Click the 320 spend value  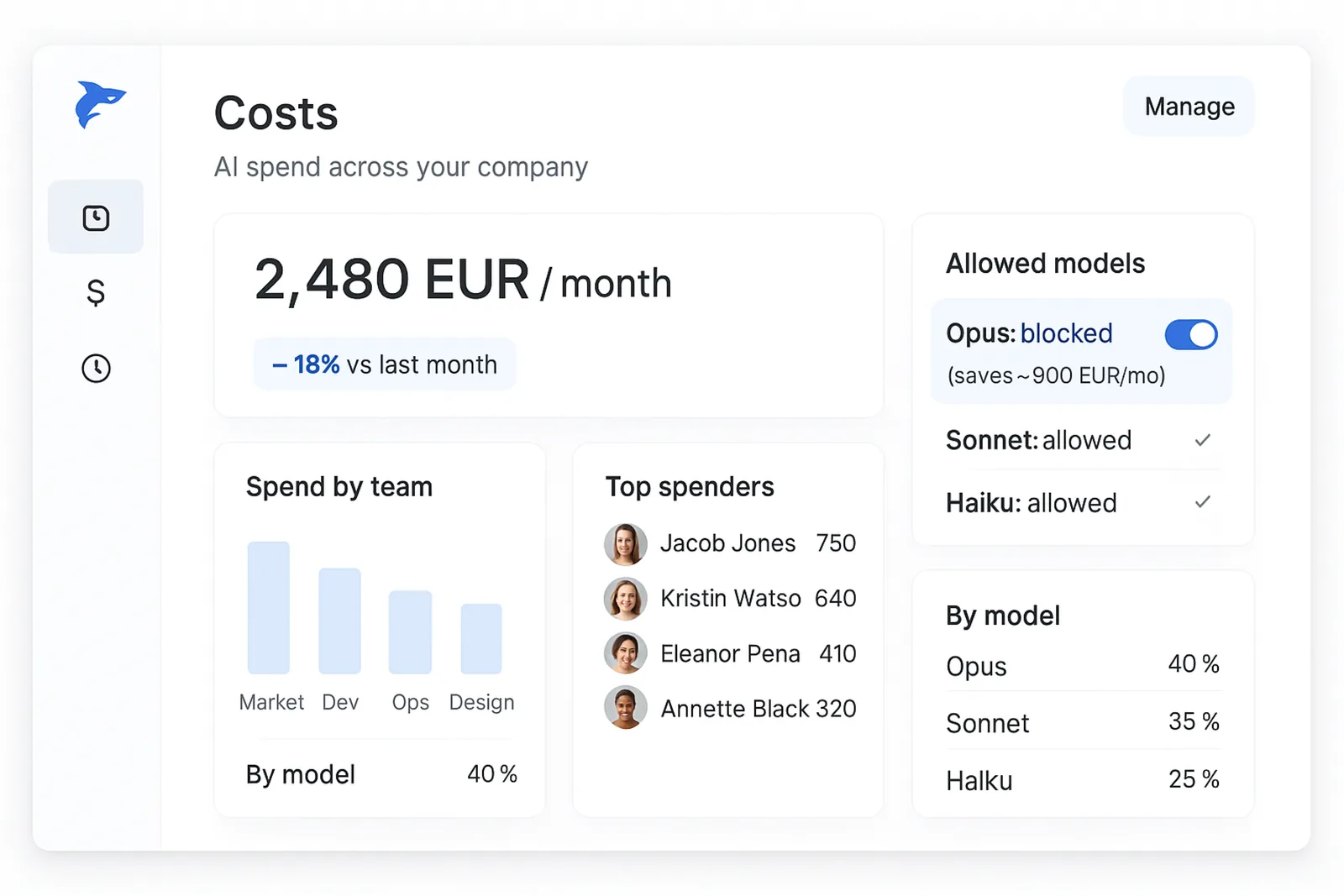[836, 709]
